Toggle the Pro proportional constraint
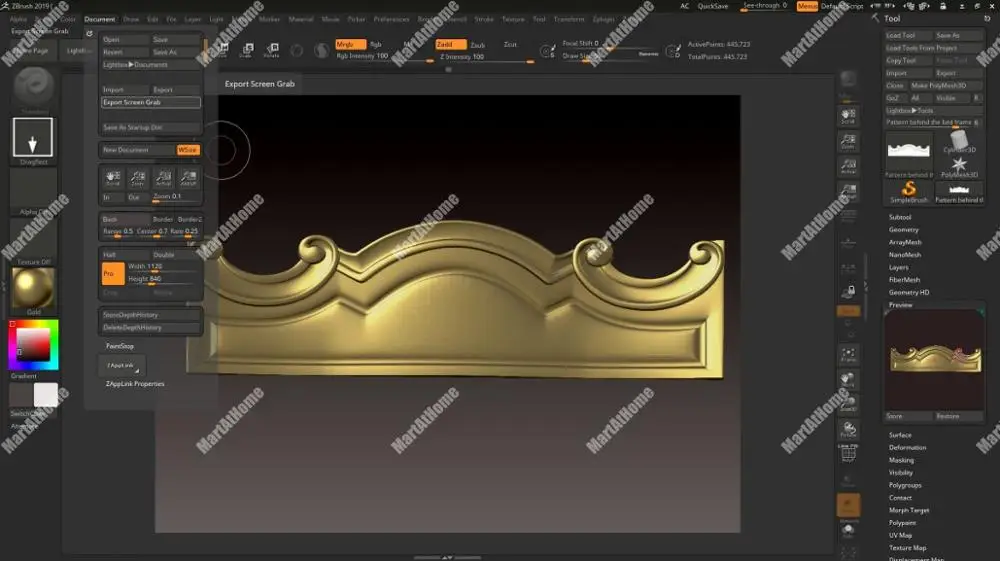The height and width of the screenshot is (561, 1000). click(x=112, y=273)
